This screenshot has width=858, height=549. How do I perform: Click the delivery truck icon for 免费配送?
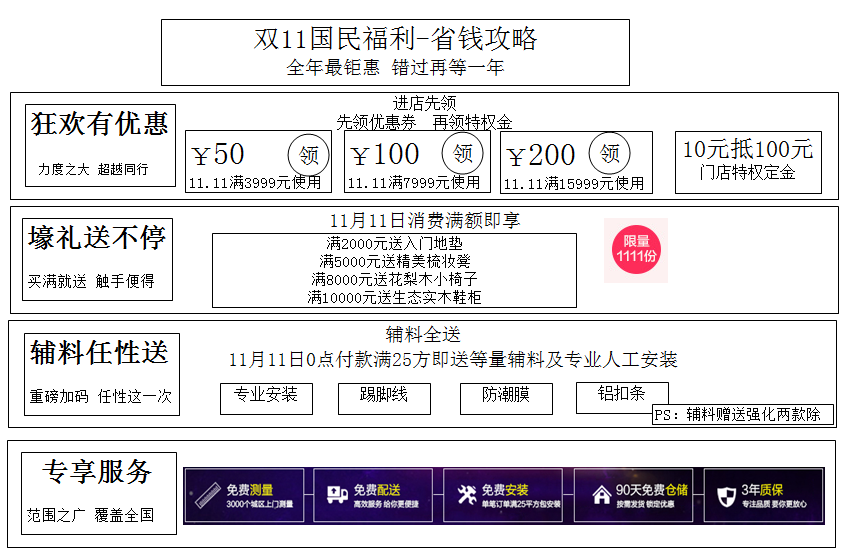point(337,495)
